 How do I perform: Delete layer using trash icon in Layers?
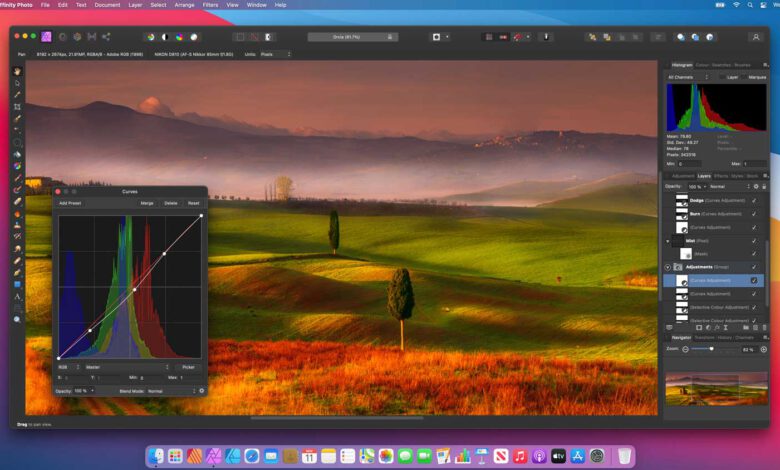pyautogui.click(x=764, y=328)
